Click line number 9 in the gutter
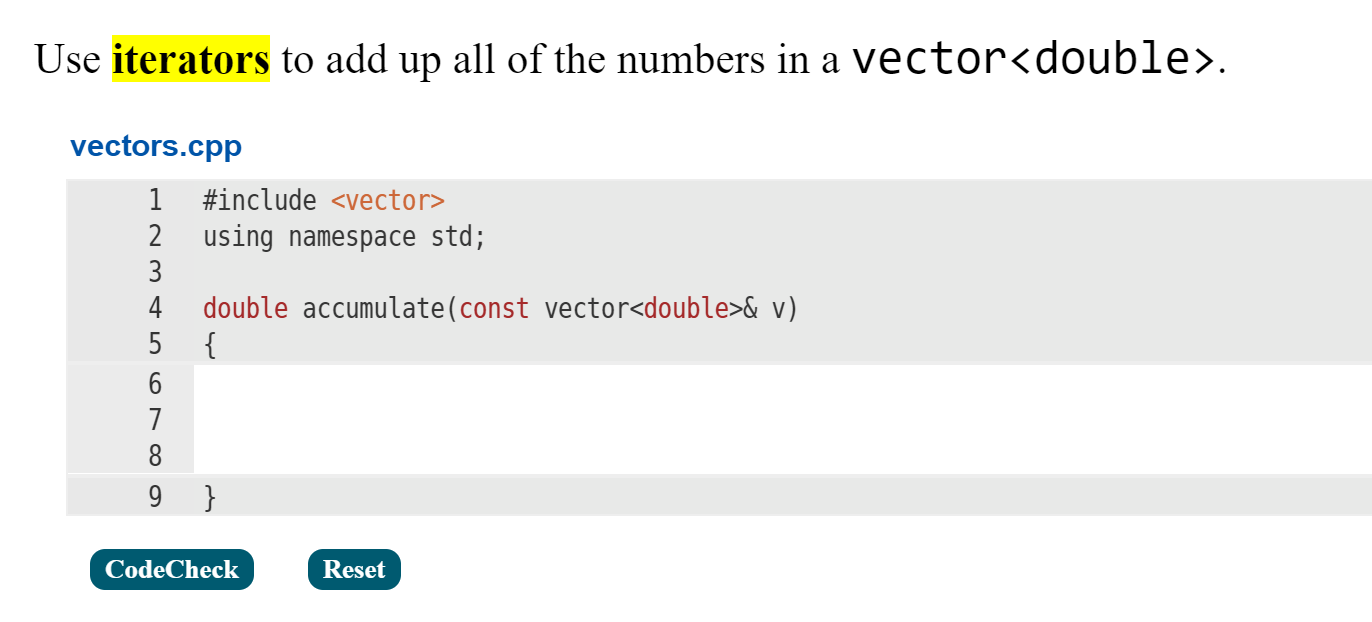This screenshot has height=622, width=1372. pos(155,494)
